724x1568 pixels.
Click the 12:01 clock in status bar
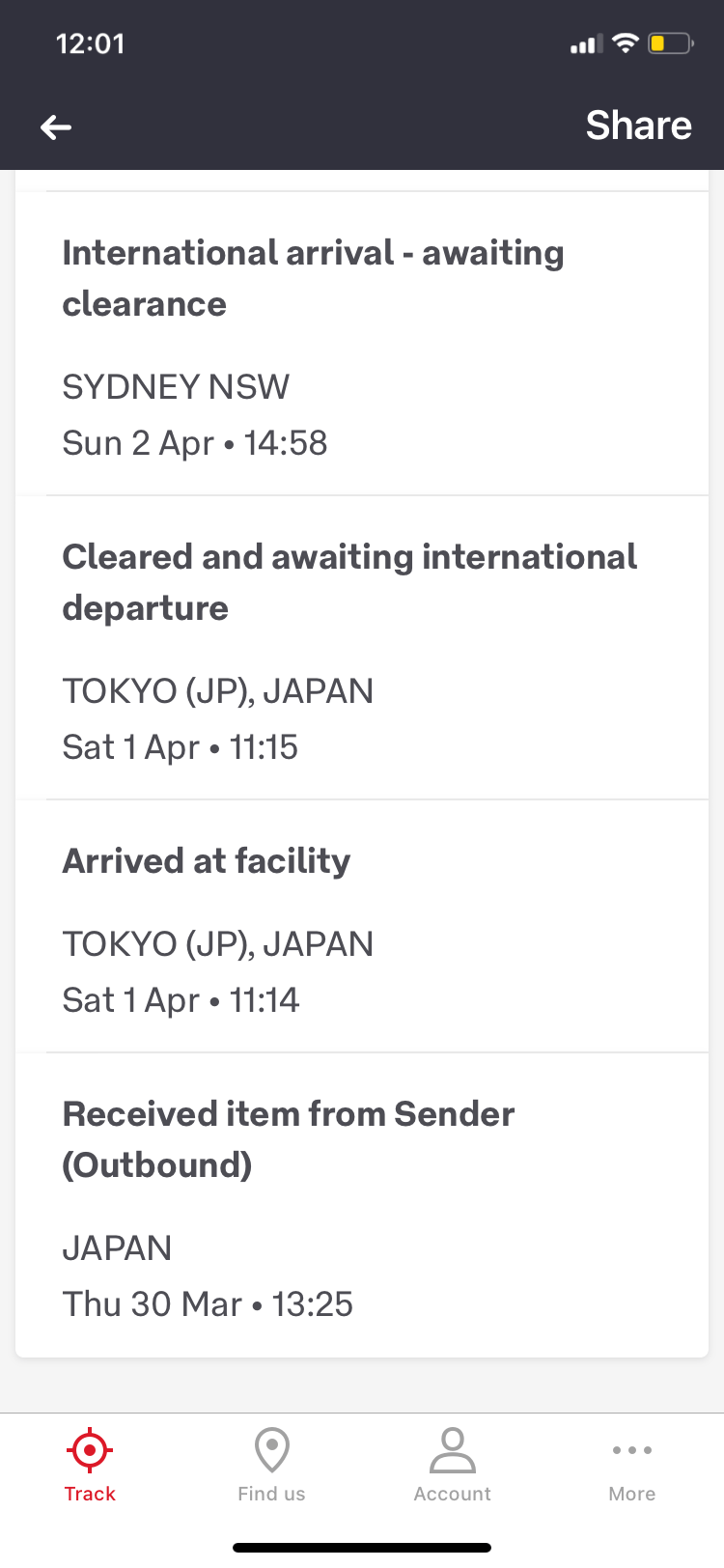pos(91,43)
